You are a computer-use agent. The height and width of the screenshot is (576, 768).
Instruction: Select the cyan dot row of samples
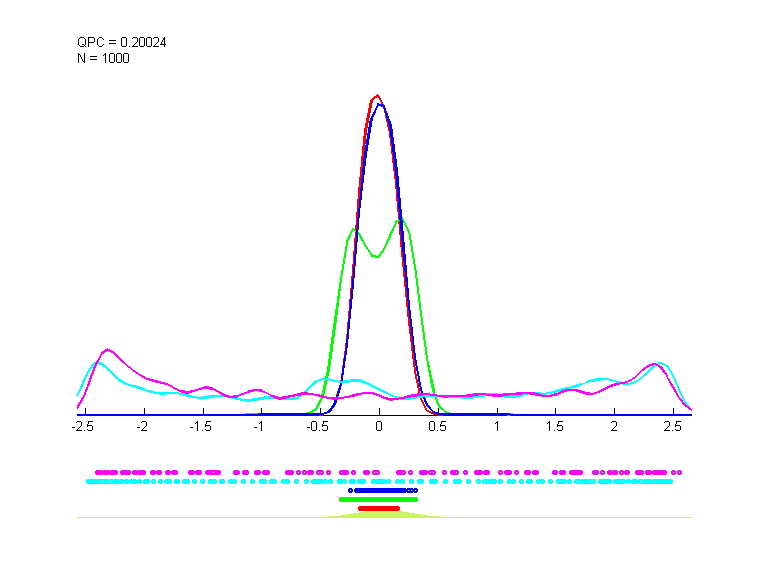point(378,481)
